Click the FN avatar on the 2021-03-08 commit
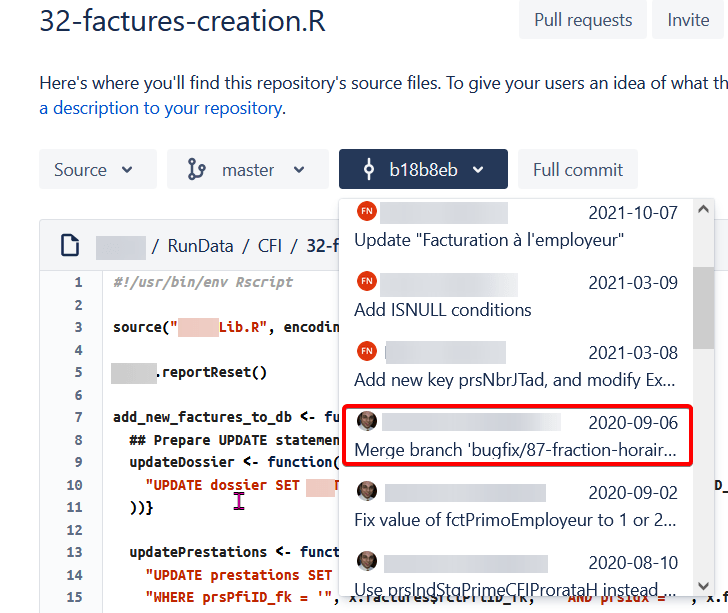This screenshot has height=613, width=728. click(x=367, y=351)
